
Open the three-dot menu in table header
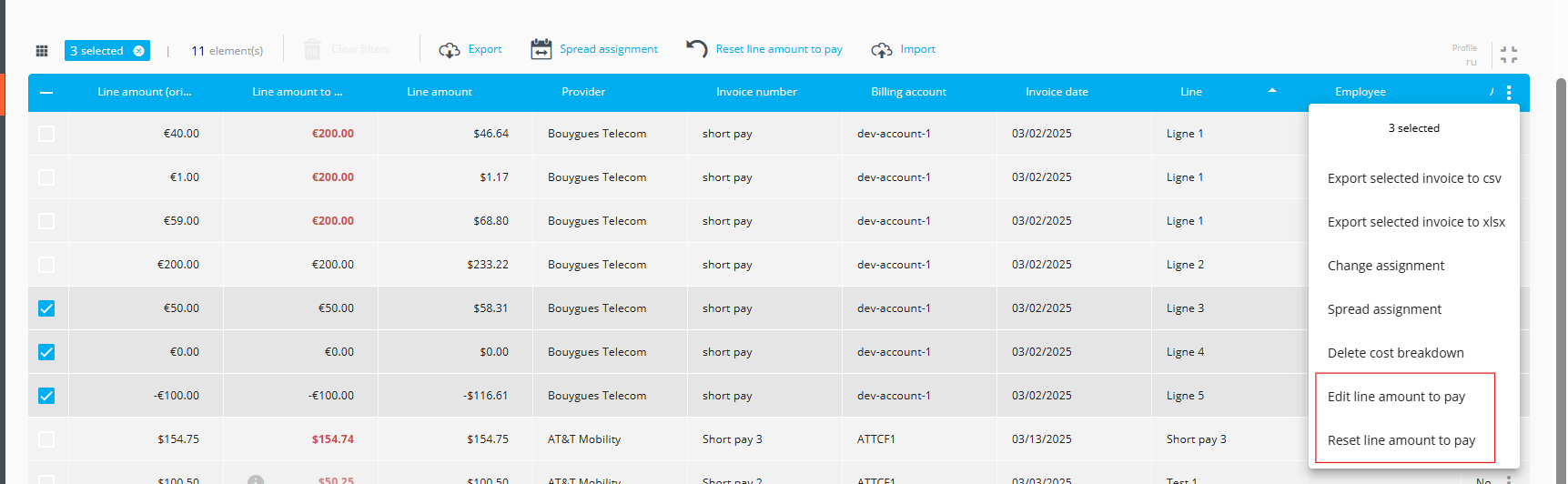click(x=1508, y=93)
